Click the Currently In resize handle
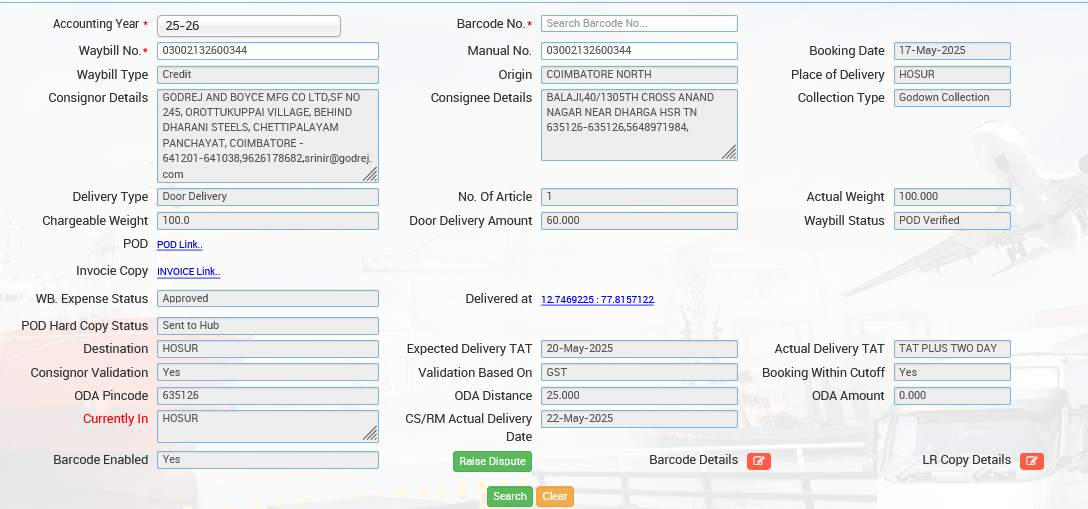The height and width of the screenshot is (509, 1088). point(370,433)
